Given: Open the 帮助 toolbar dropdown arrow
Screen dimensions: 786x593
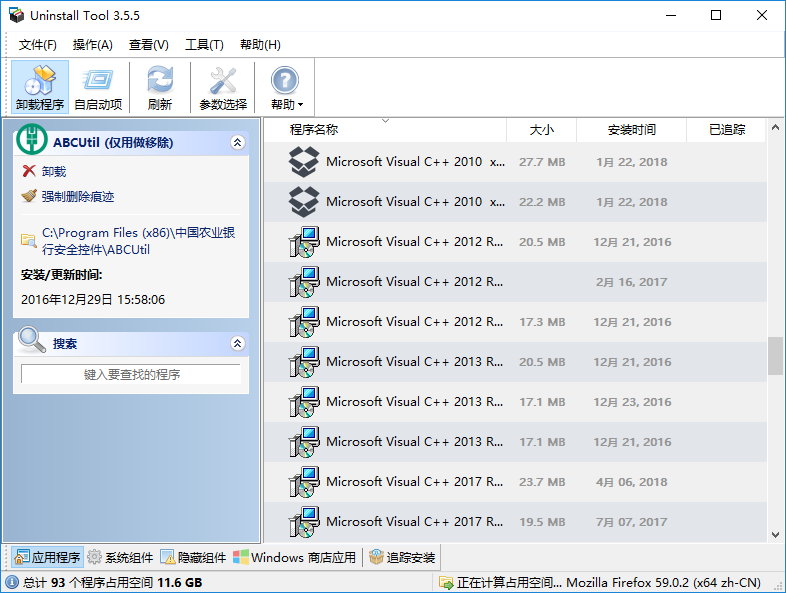Looking at the screenshot, I should coord(301,105).
